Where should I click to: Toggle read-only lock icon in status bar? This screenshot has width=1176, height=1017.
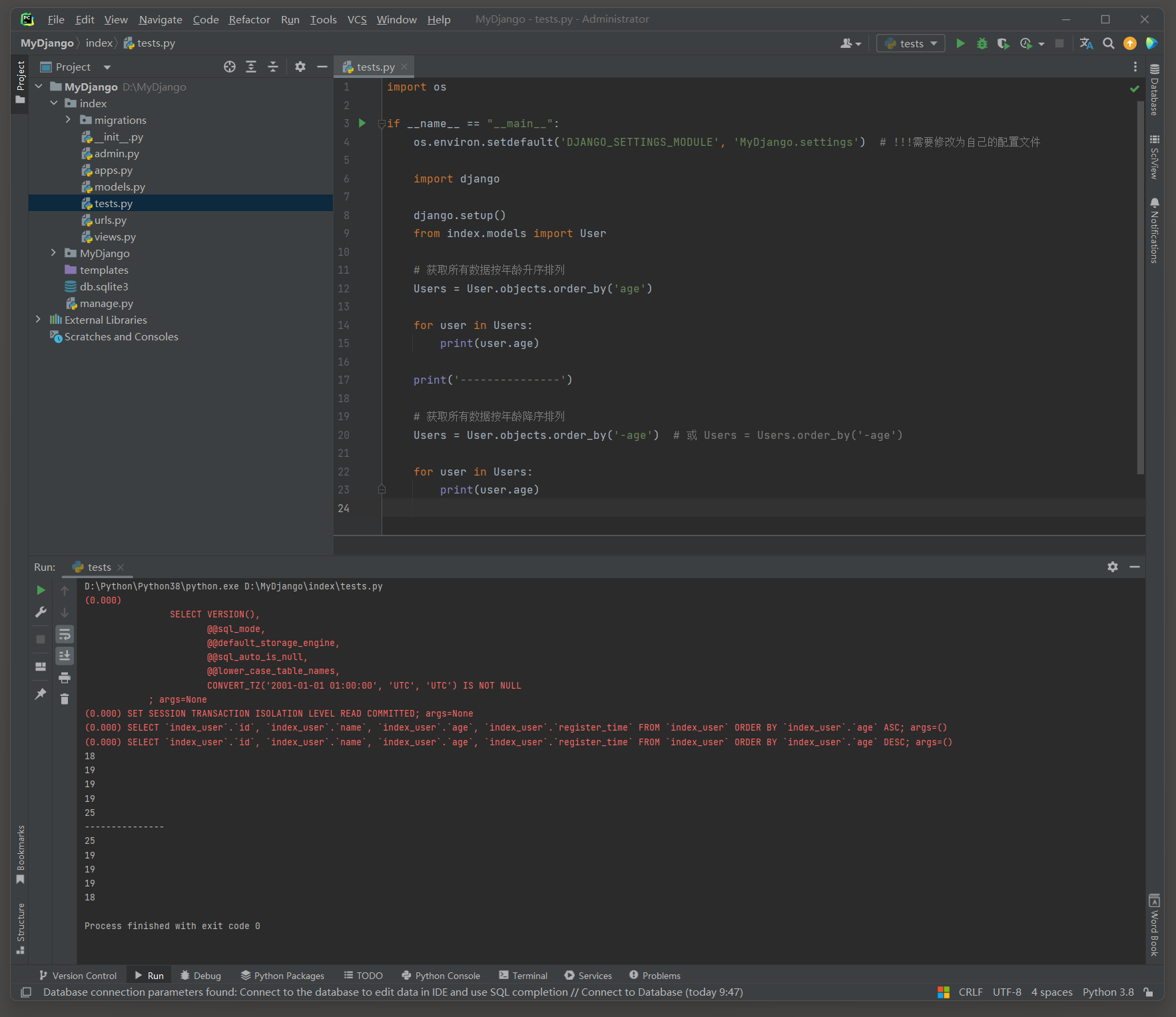(x=1148, y=992)
